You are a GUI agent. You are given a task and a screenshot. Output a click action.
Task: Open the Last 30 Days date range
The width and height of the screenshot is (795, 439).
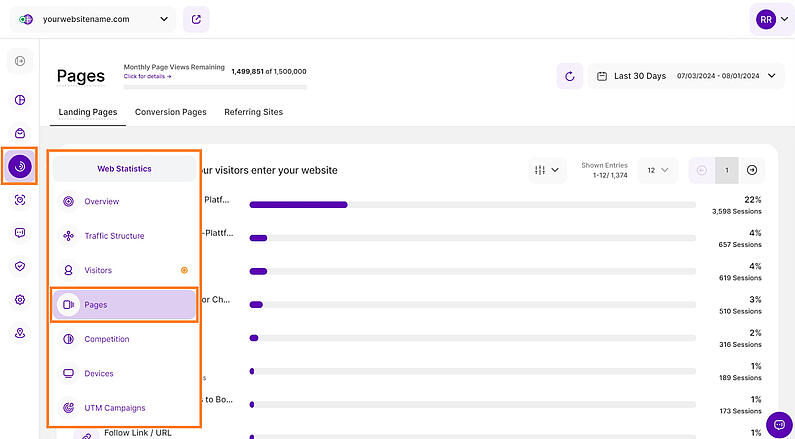[686, 76]
